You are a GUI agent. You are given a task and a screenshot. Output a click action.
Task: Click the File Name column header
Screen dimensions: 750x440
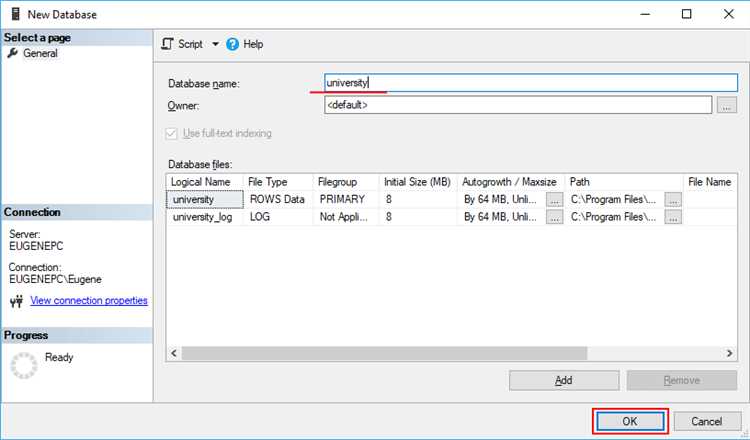point(710,182)
